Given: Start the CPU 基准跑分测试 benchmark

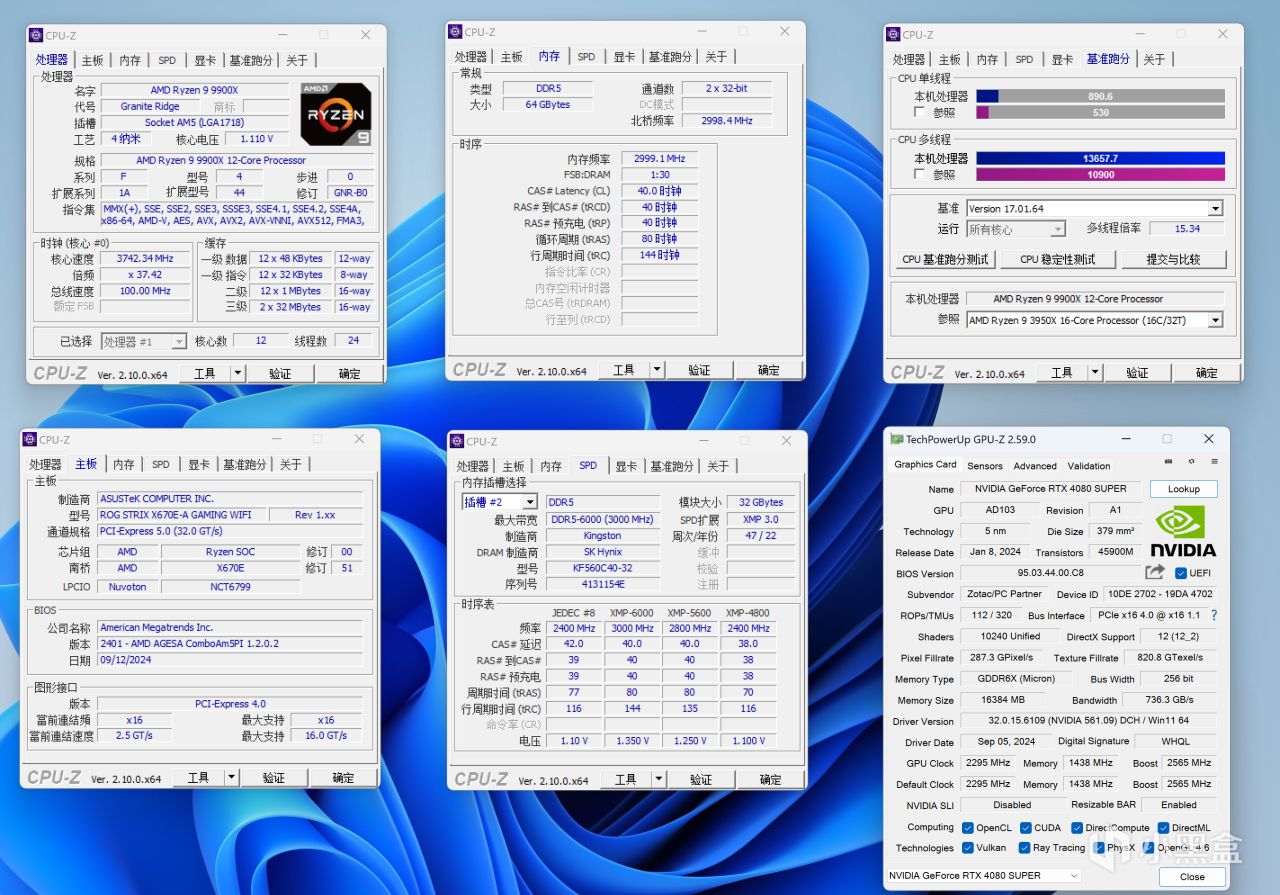Looking at the screenshot, I should [x=945, y=259].
